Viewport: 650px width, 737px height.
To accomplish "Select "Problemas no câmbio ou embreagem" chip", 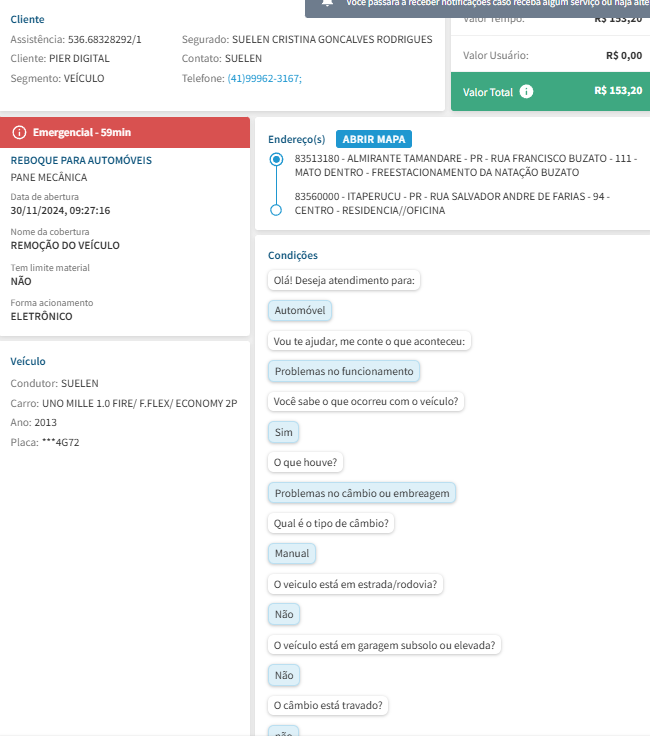I will [x=363, y=493].
